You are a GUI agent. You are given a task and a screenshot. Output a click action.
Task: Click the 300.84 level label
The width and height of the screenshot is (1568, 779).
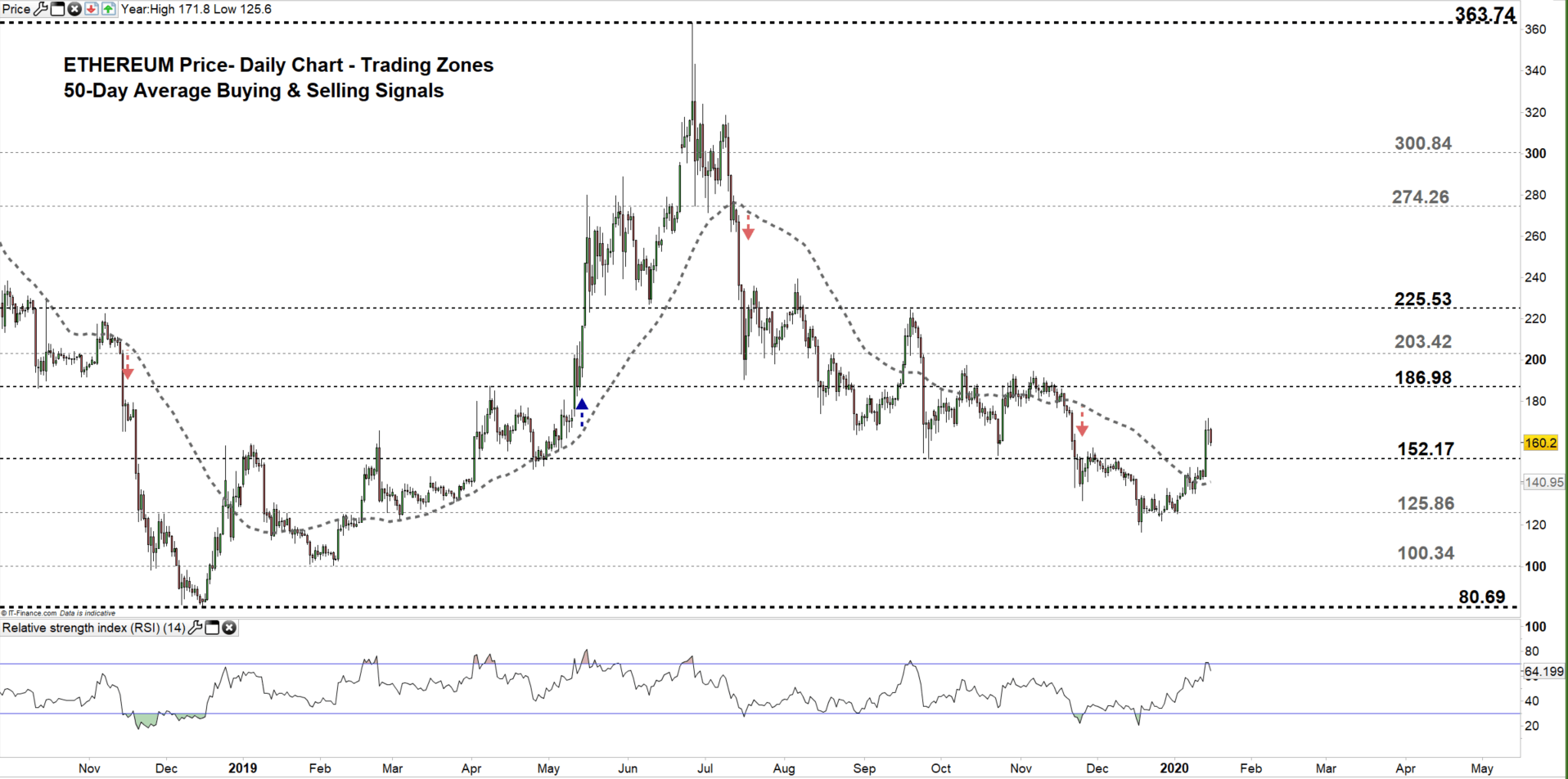[x=1423, y=143]
